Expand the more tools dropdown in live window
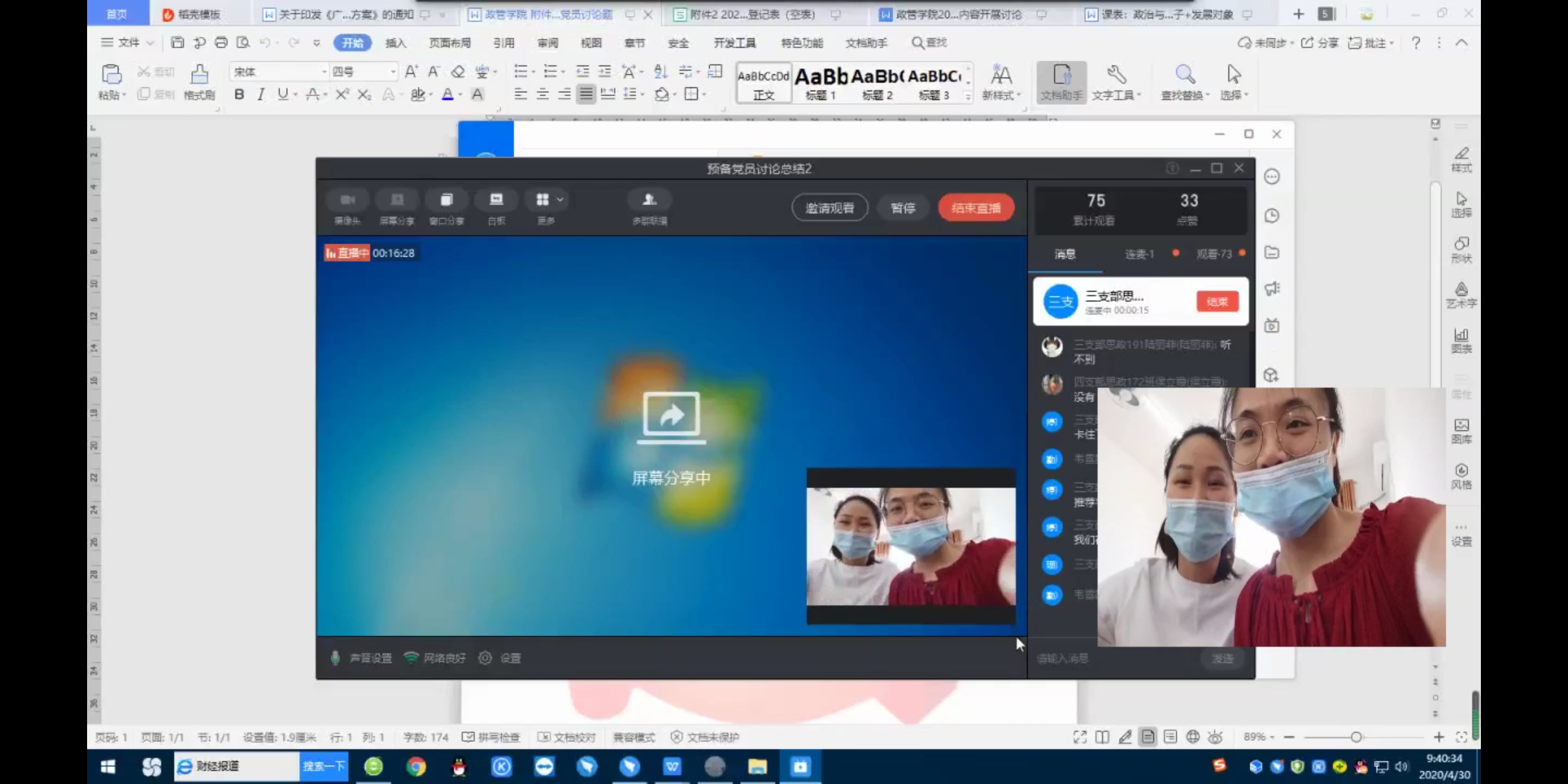 coord(560,200)
